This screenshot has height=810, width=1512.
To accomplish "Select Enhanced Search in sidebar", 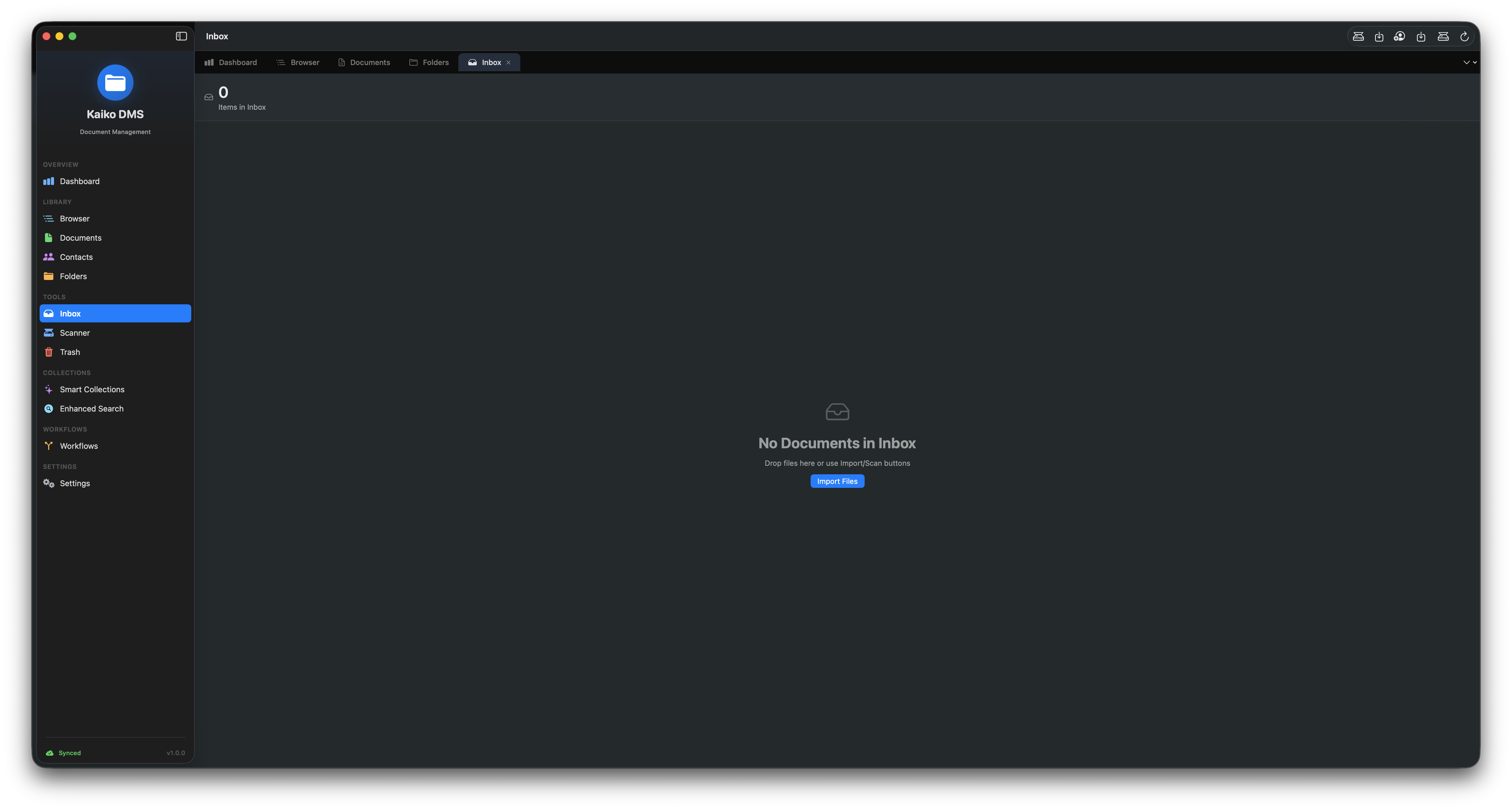I will click(91, 409).
